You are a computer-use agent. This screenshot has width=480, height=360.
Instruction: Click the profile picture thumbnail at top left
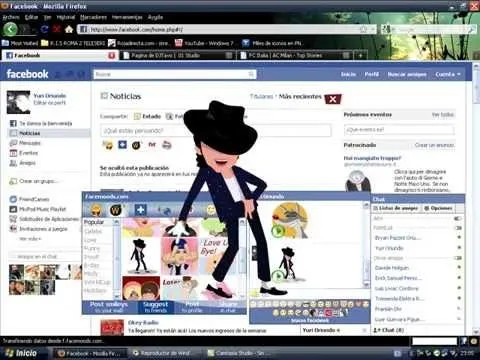click(x=18, y=102)
